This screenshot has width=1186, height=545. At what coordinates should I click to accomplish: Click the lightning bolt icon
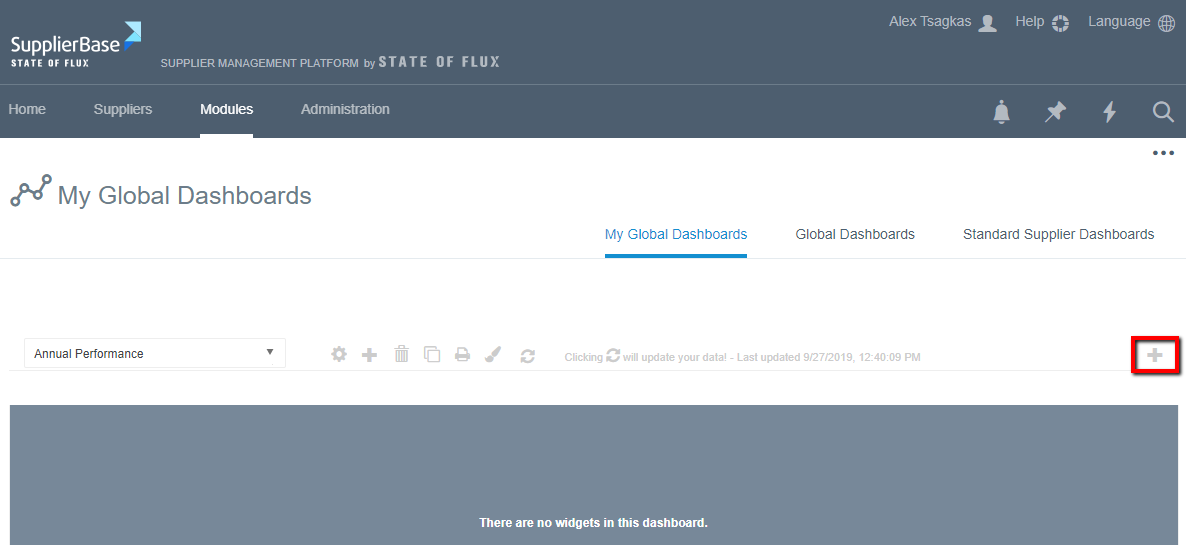[x=1109, y=112]
